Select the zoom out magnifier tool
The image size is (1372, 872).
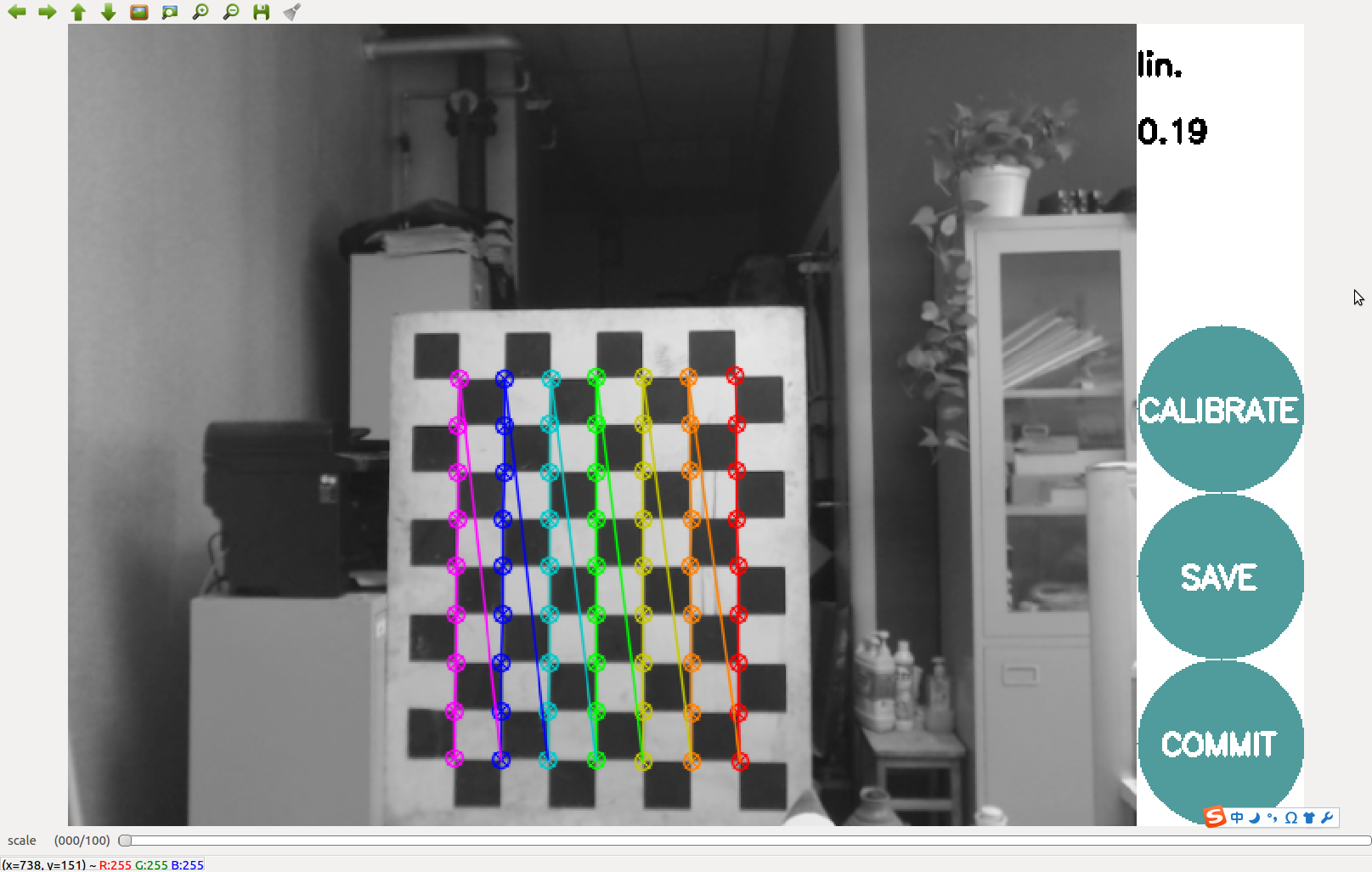[230, 12]
